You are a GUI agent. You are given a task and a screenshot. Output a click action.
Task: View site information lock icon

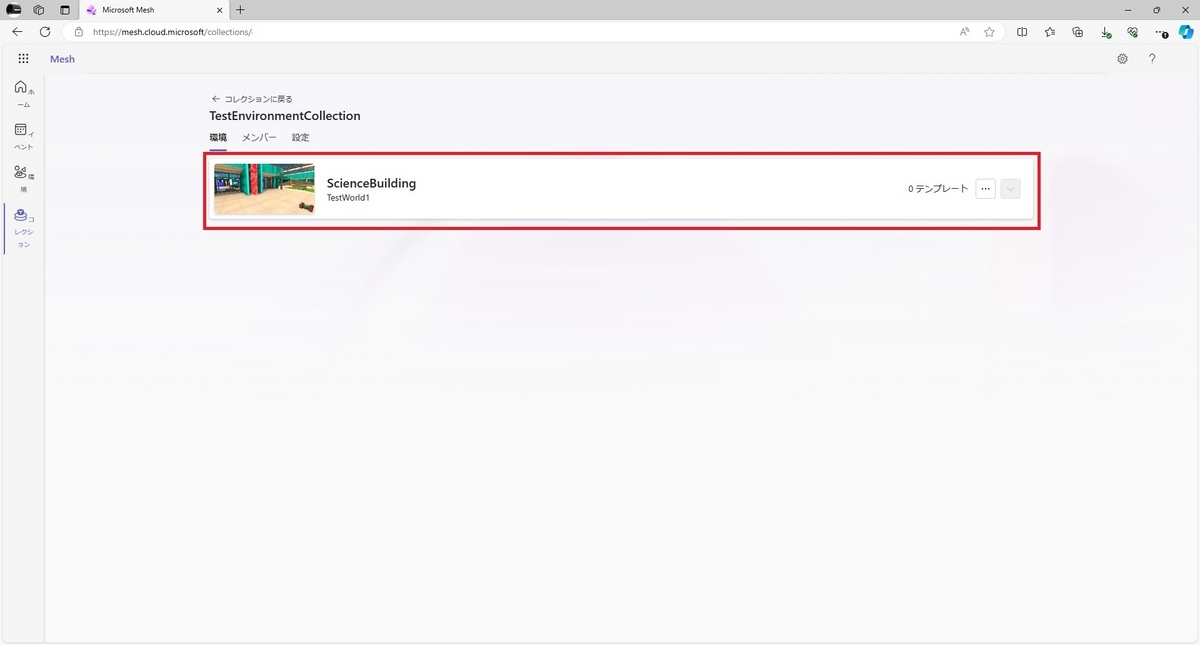(x=79, y=32)
